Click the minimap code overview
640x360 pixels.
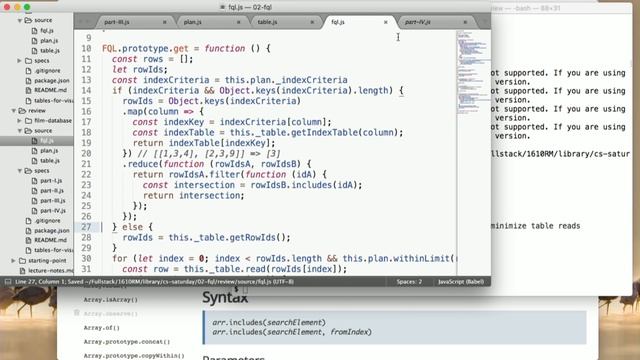pyautogui.click(x=473, y=73)
